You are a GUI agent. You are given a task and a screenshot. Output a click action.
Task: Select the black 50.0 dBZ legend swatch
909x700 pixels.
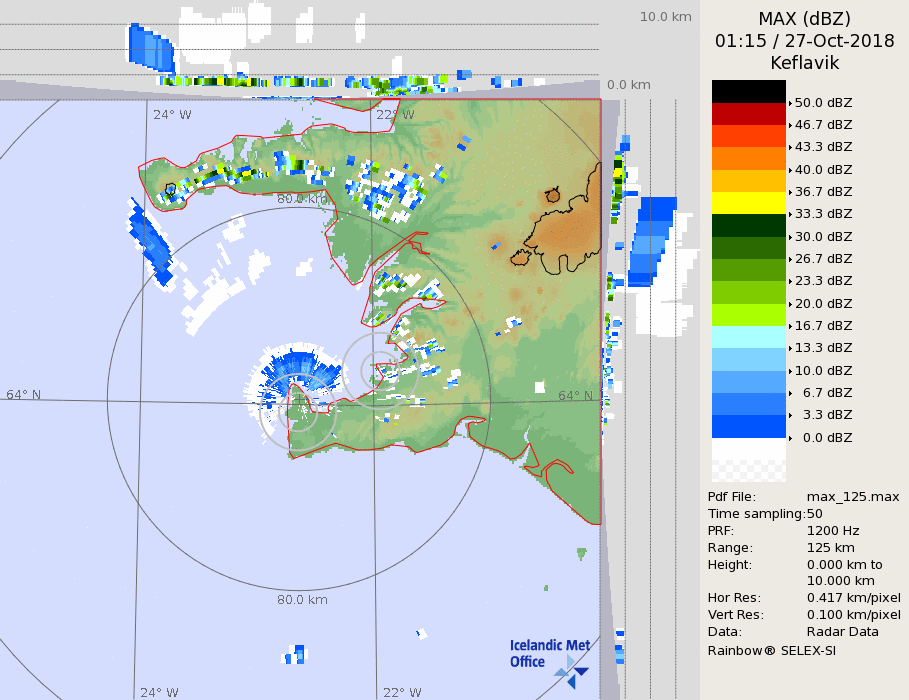[748, 91]
